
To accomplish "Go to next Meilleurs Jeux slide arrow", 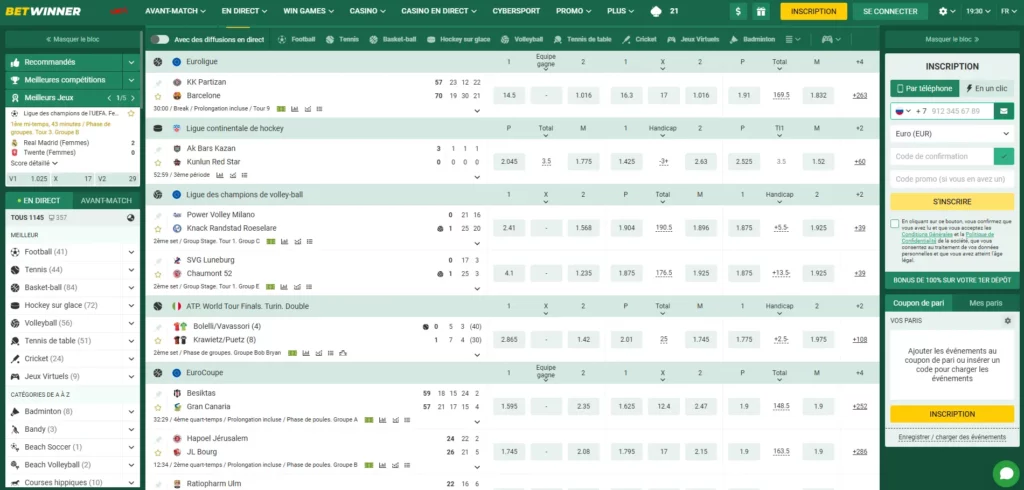I will click(133, 98).
